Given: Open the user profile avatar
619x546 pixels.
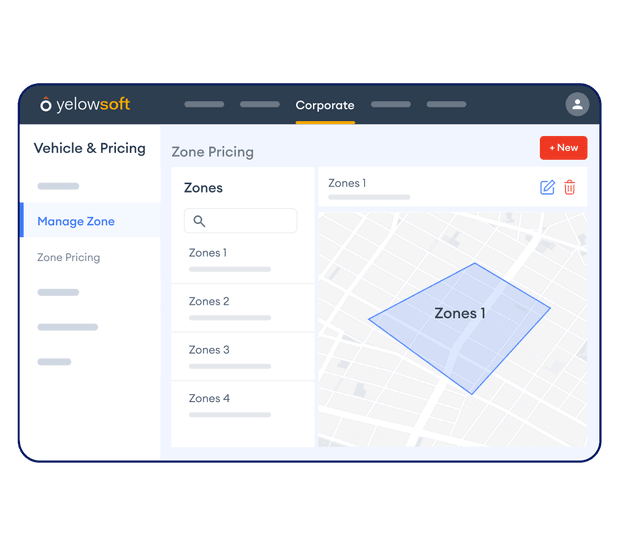Looking at the screenshot, I should pyautogui.click(x=577, y=104).
